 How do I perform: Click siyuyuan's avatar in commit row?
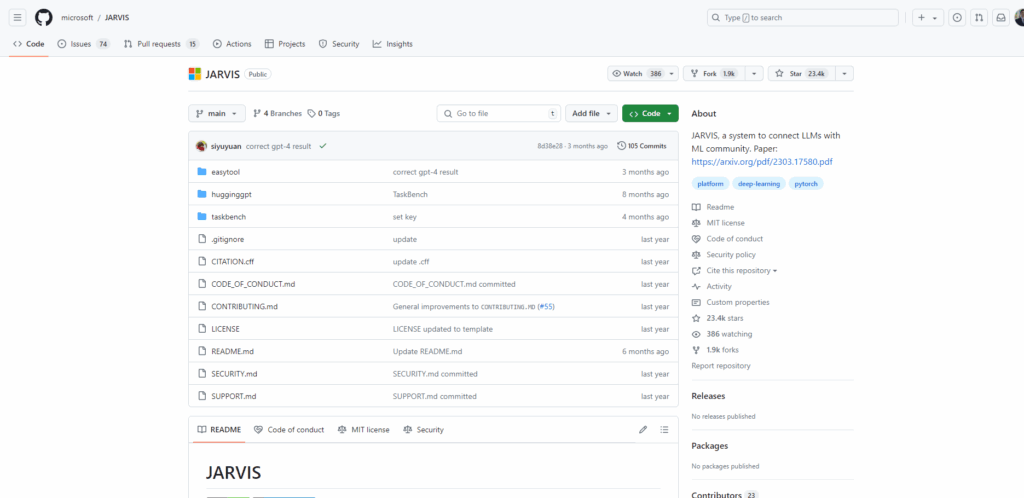pyautogui.click(x=201, y=146)
